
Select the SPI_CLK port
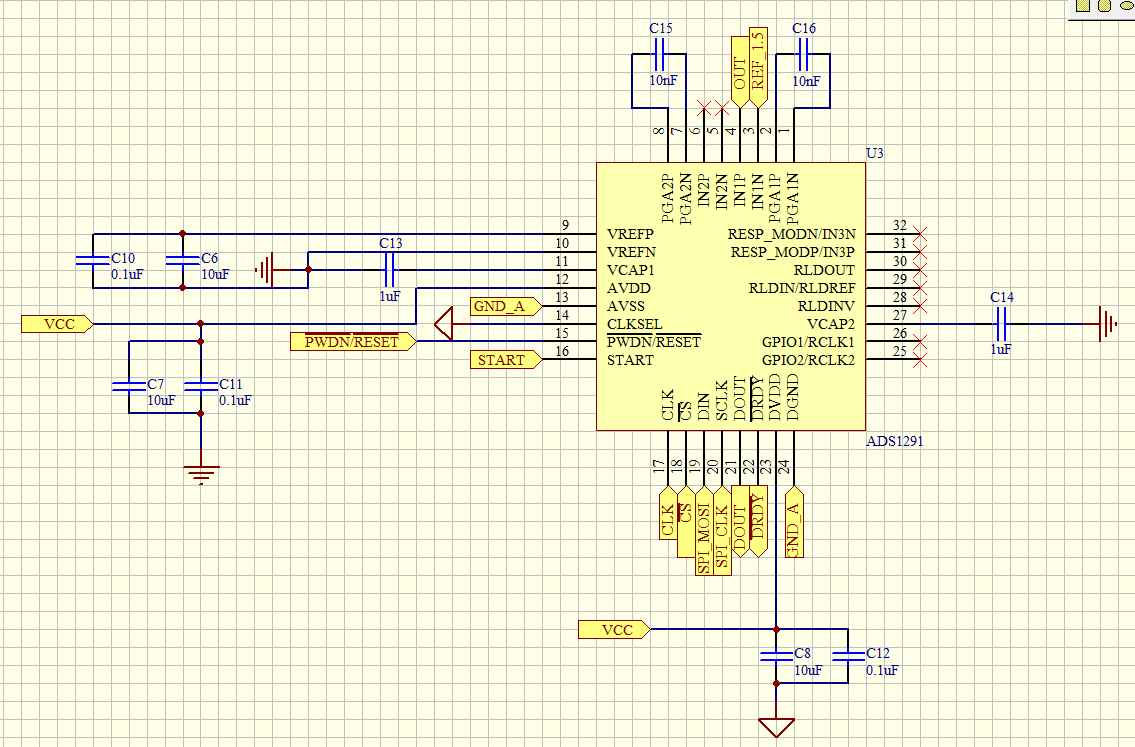click(722, 531)
